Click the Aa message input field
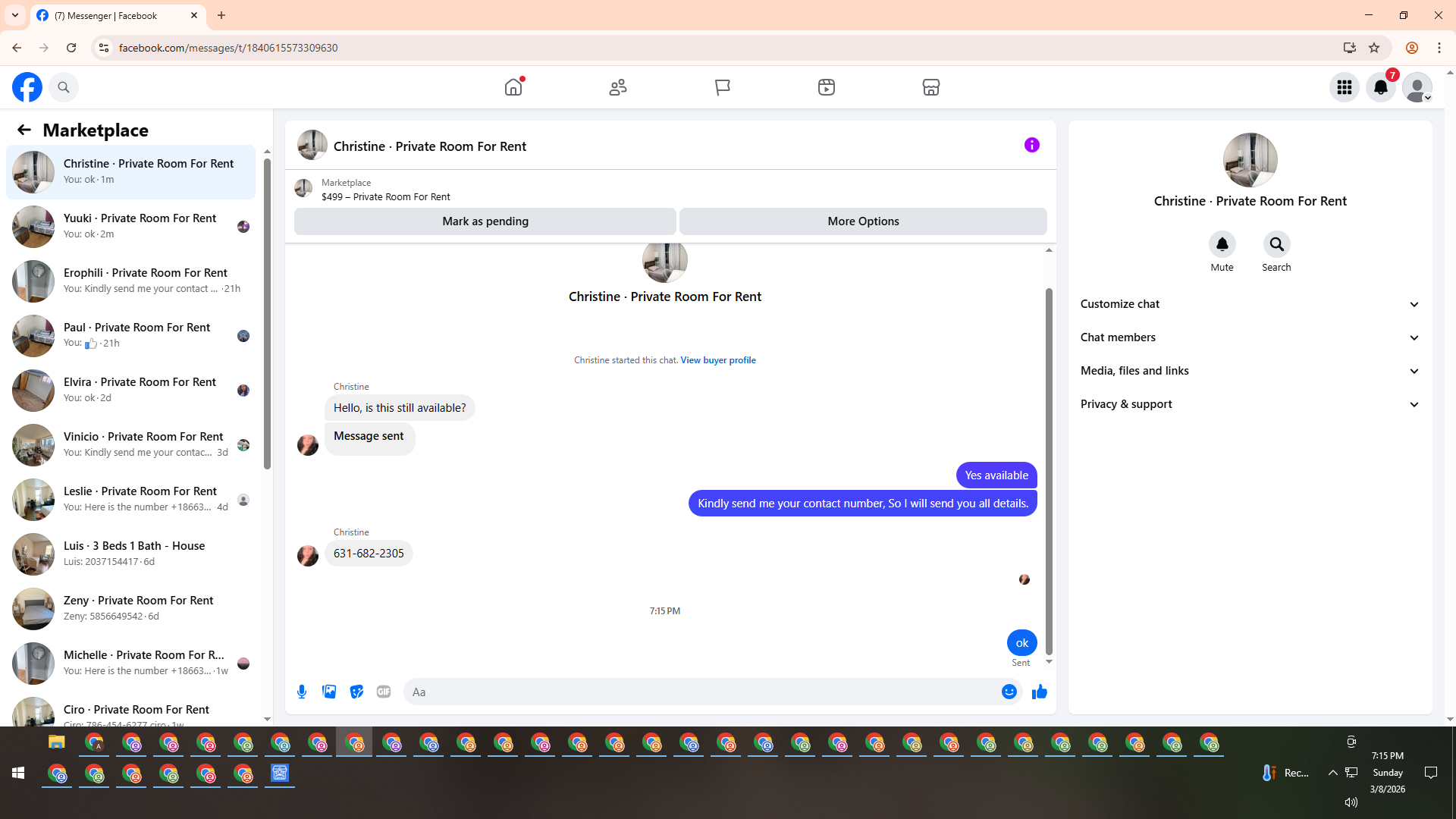 [x=698, y=692]
